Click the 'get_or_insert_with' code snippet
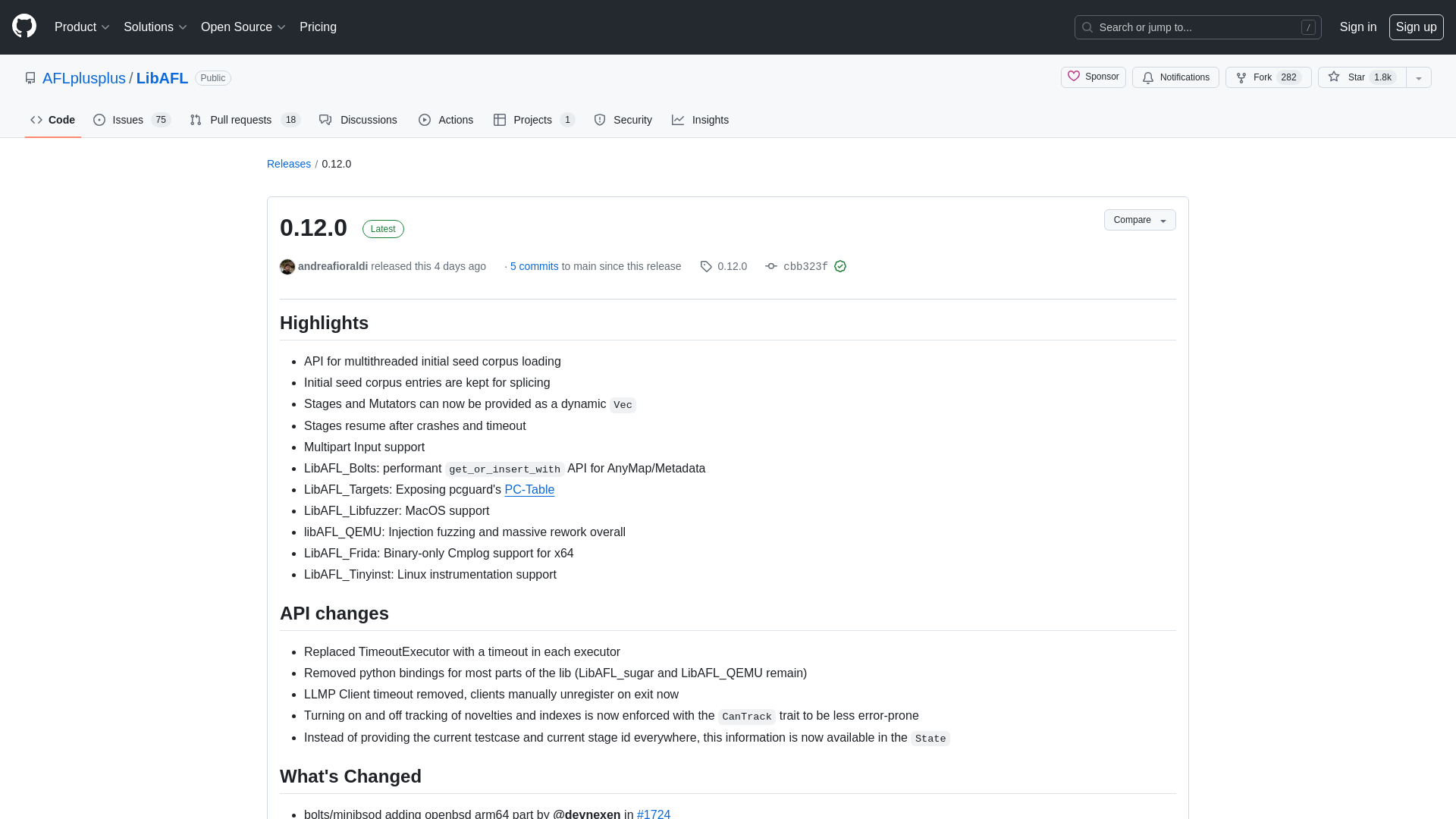The height and width of the screenshot is (819, 1456). click(x=504, y=469)
